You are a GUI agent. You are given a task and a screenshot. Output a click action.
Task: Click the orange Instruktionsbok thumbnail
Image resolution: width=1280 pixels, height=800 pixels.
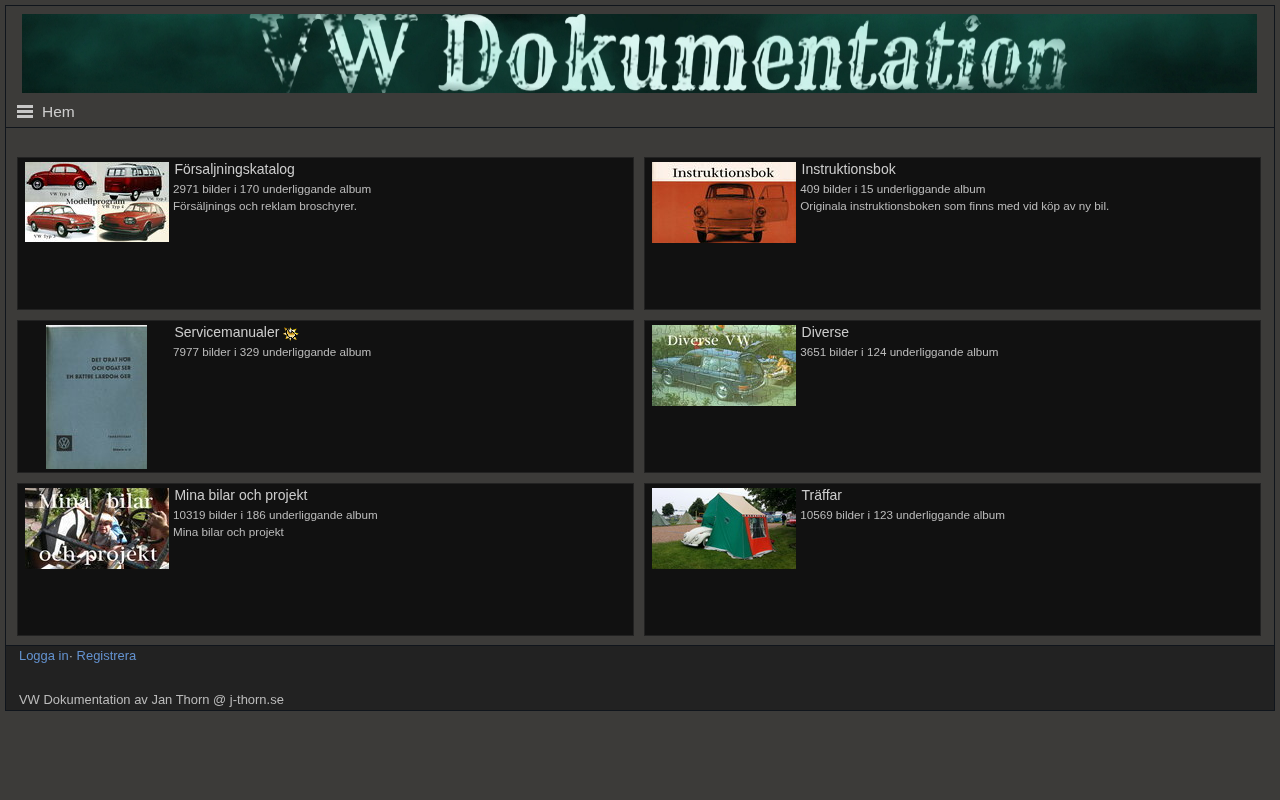[x=724, y=202]
